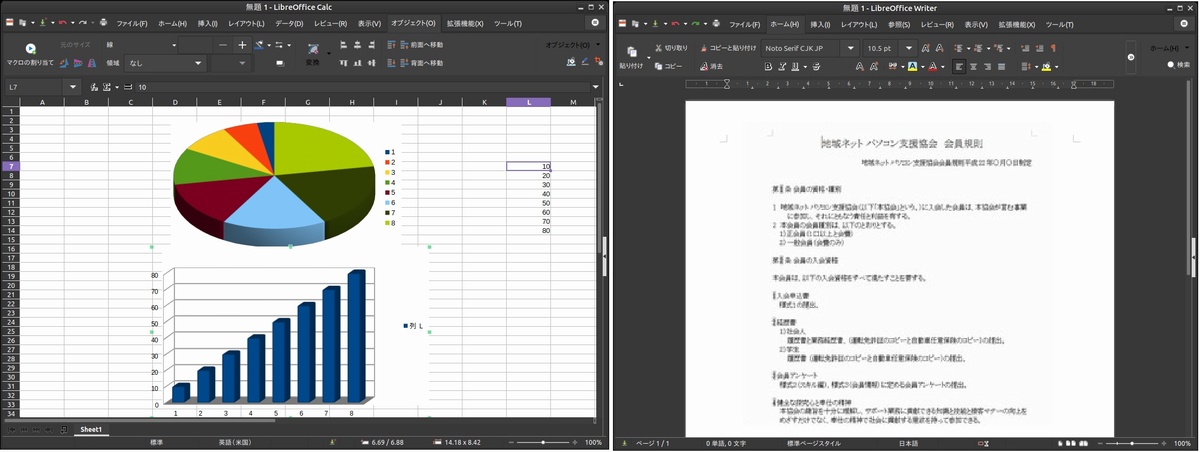Click the red font color icon in Writer
This screenshot has width=1200, height=452.
pyautogui.click(x=932, y=66)
